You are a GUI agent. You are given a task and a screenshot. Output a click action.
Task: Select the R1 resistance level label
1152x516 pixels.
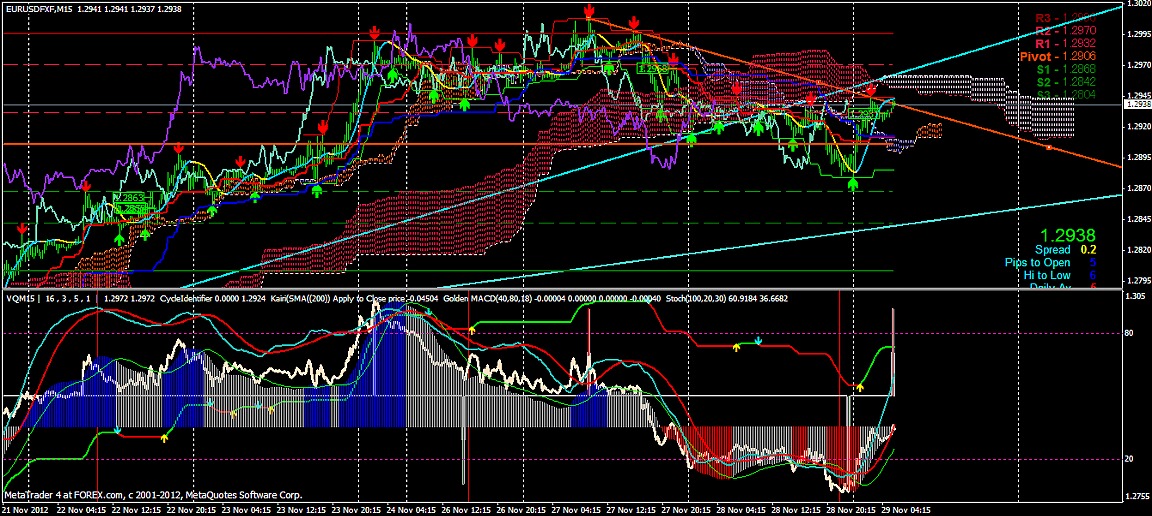[x=1066, y=44]
